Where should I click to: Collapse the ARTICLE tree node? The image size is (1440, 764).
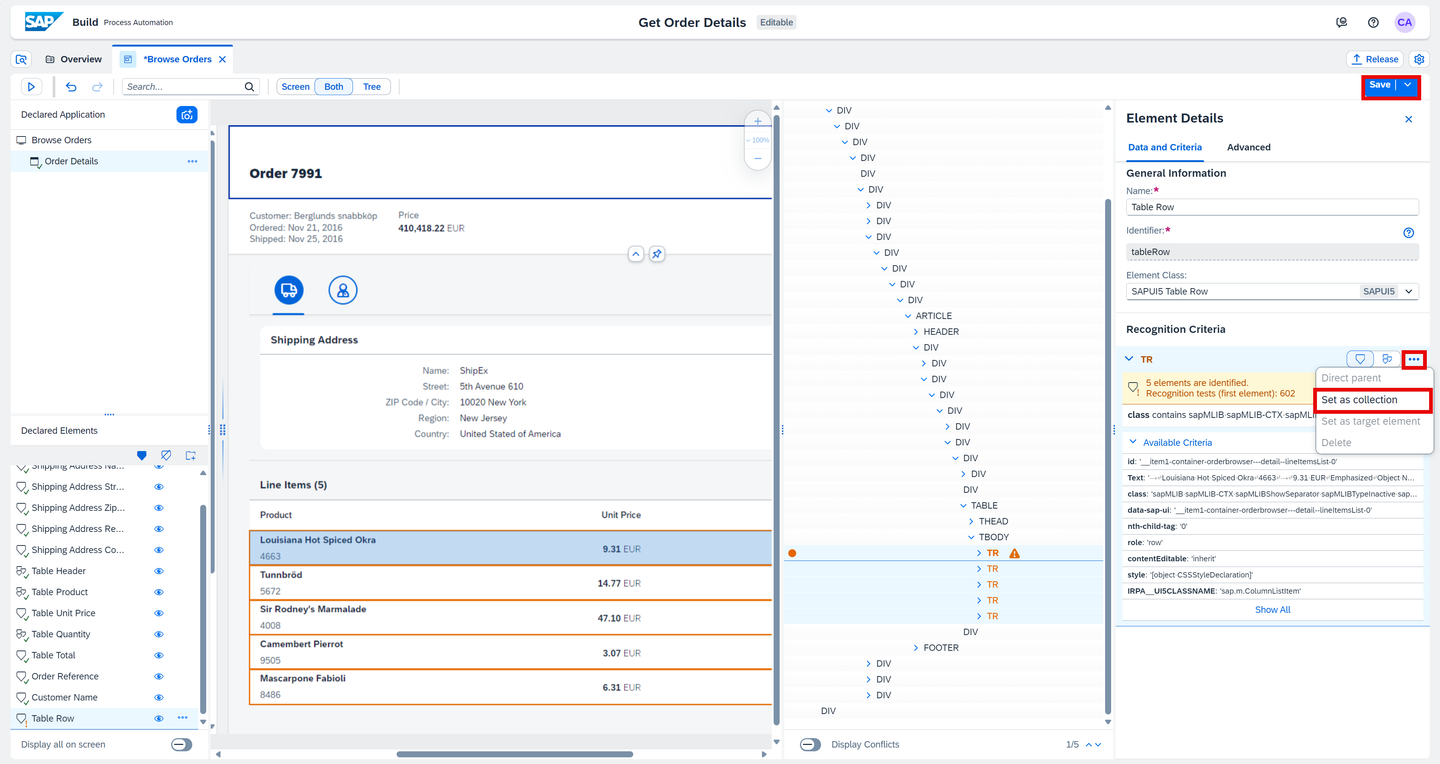(x=907, y=316)
